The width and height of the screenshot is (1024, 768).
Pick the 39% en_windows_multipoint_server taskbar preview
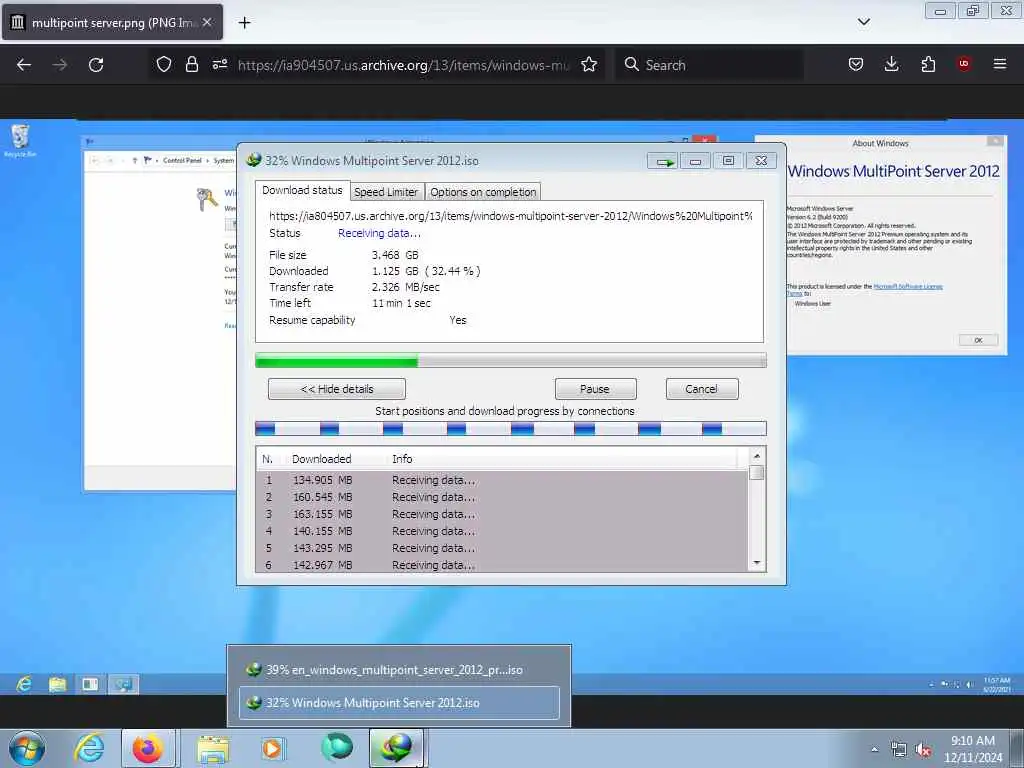pyautogui.click(x=399, y=669)
